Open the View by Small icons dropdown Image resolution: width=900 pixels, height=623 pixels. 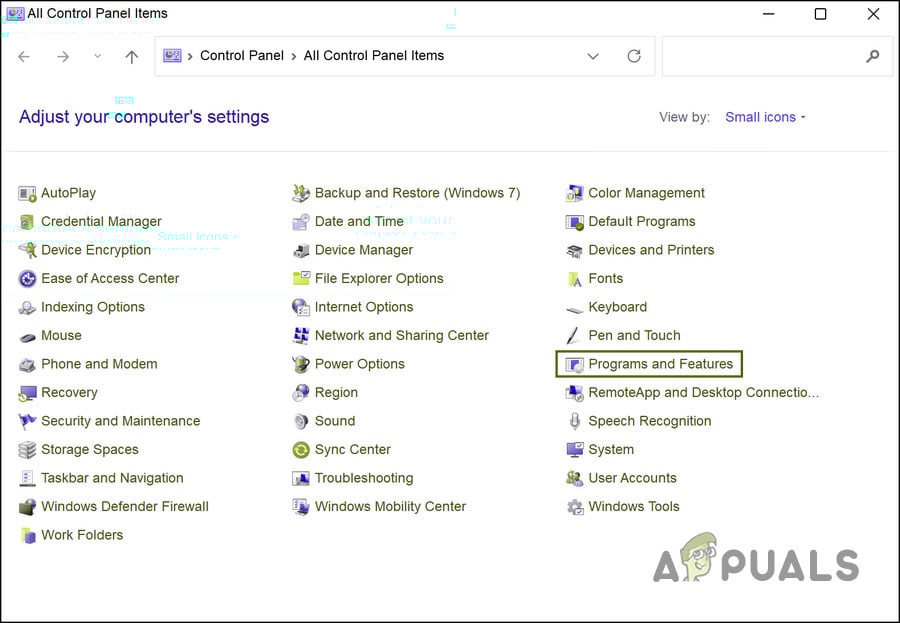pos(765,117)
